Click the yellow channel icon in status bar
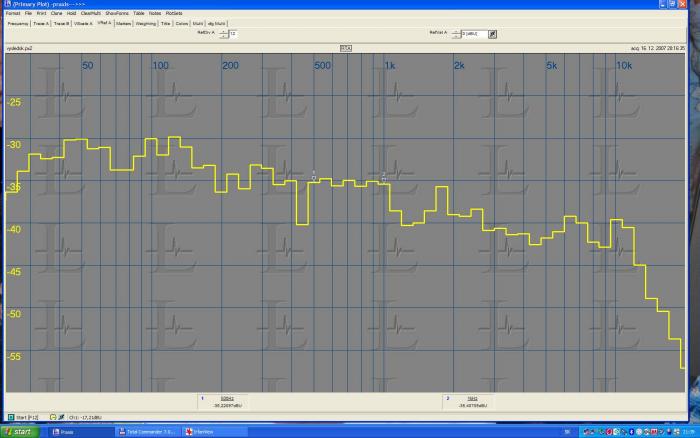 tap(52, 415)
